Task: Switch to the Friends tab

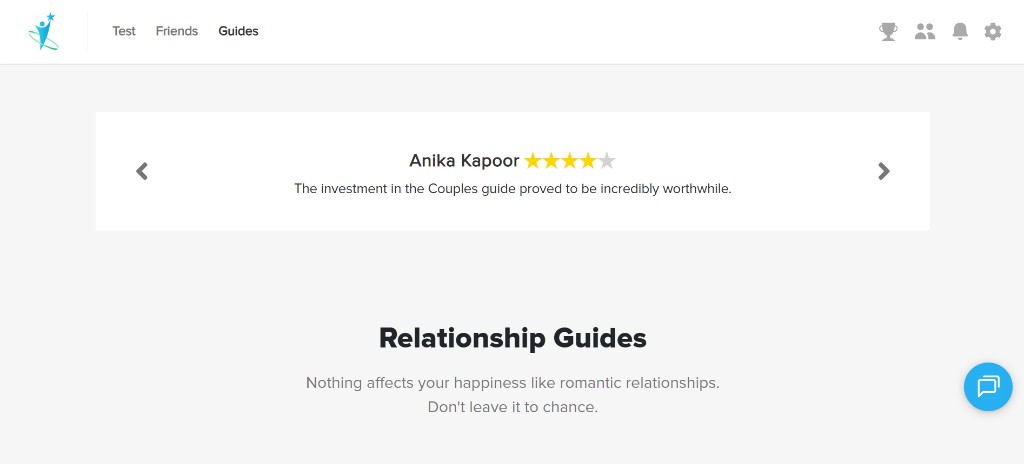Action: (x=177, y=31)
